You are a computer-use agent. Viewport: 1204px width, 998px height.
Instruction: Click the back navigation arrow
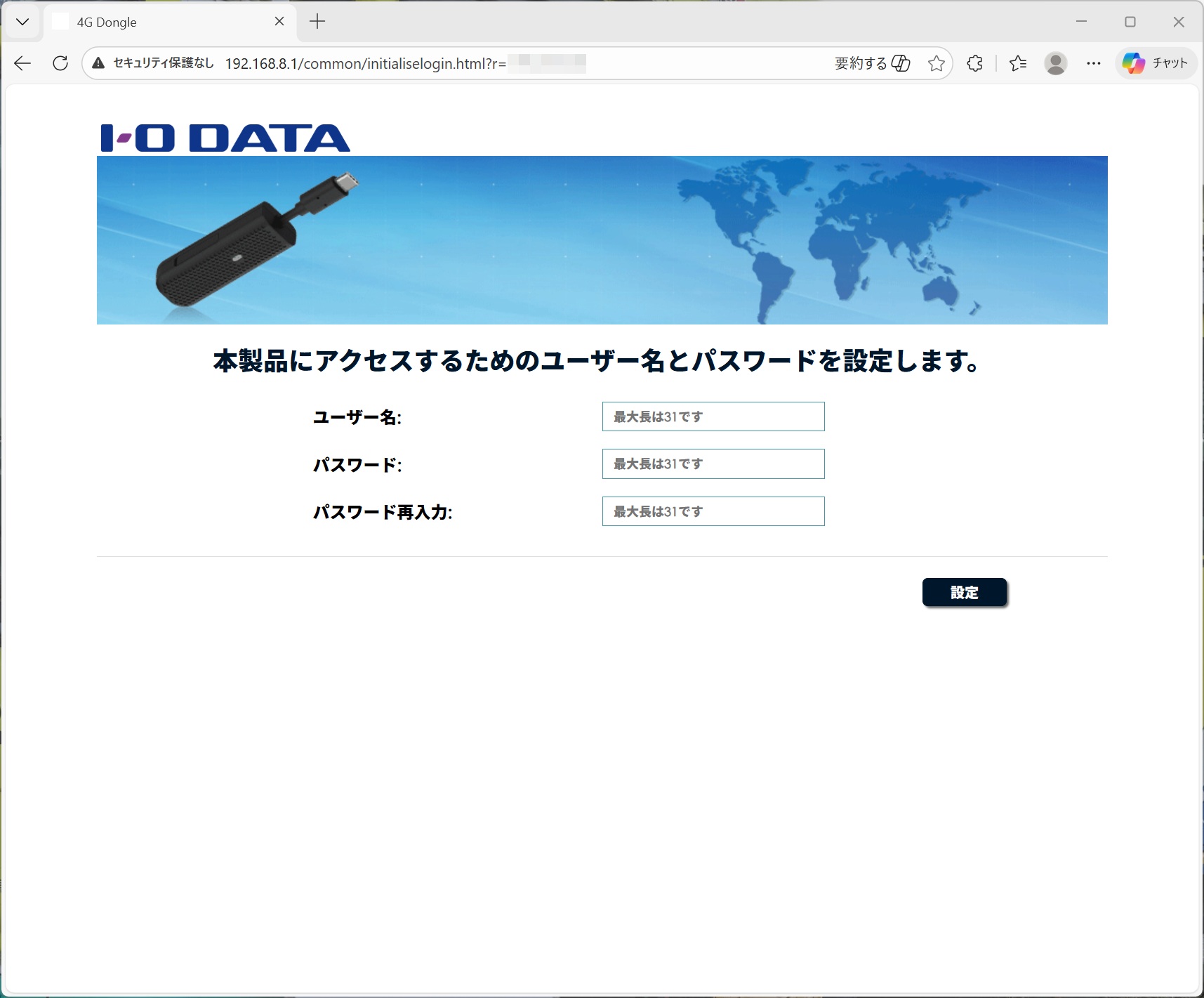pos(22,63)
